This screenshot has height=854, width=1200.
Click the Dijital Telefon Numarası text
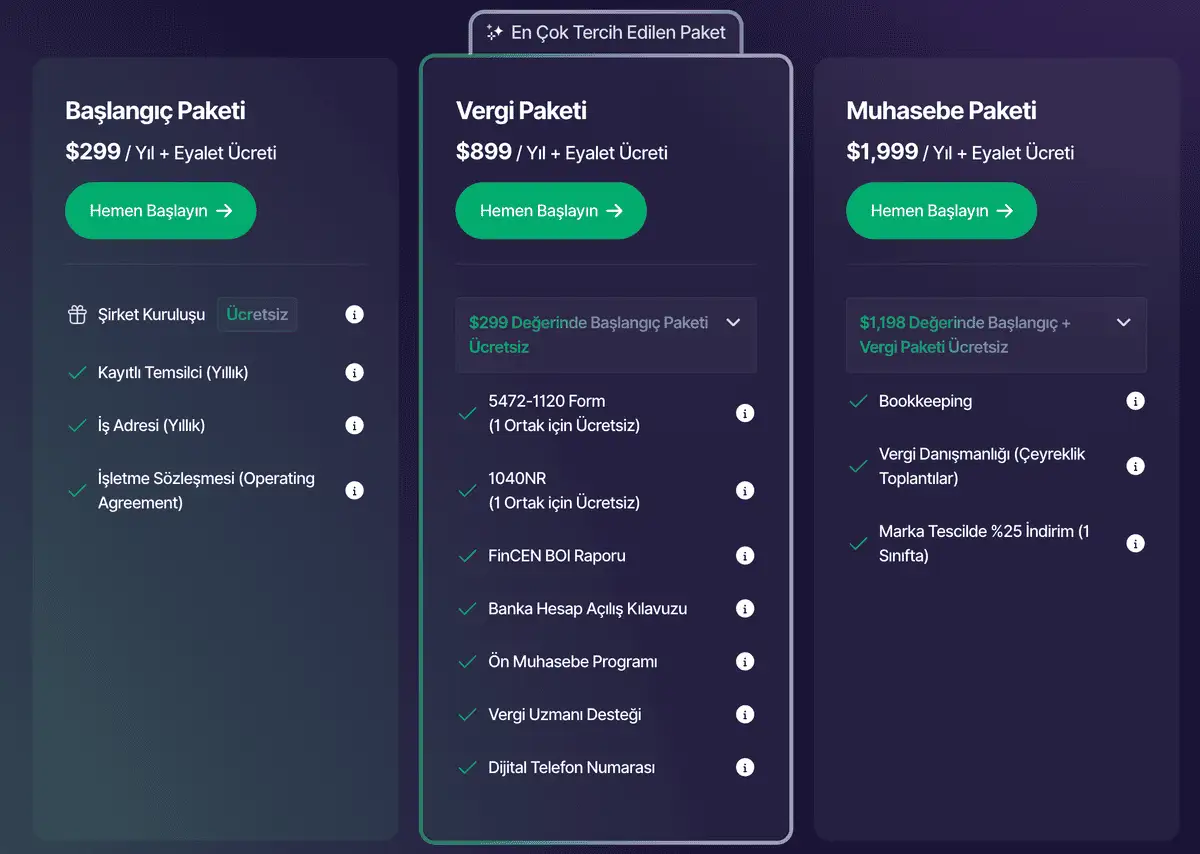click(572, 767)
